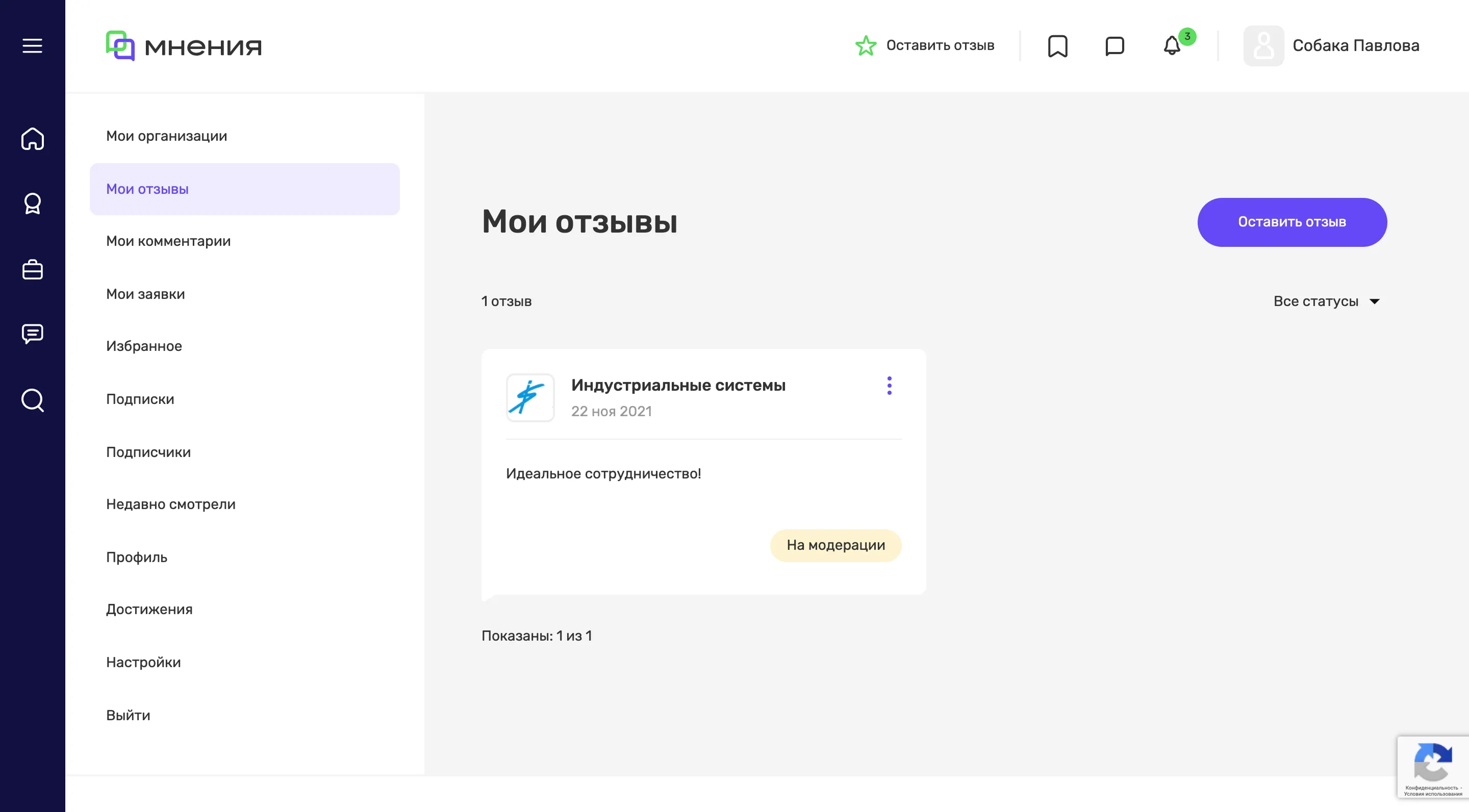This screenshot has height=812, width=1469.
Task: Expand the Все статусы filter dropdown
Action: 1326,301
